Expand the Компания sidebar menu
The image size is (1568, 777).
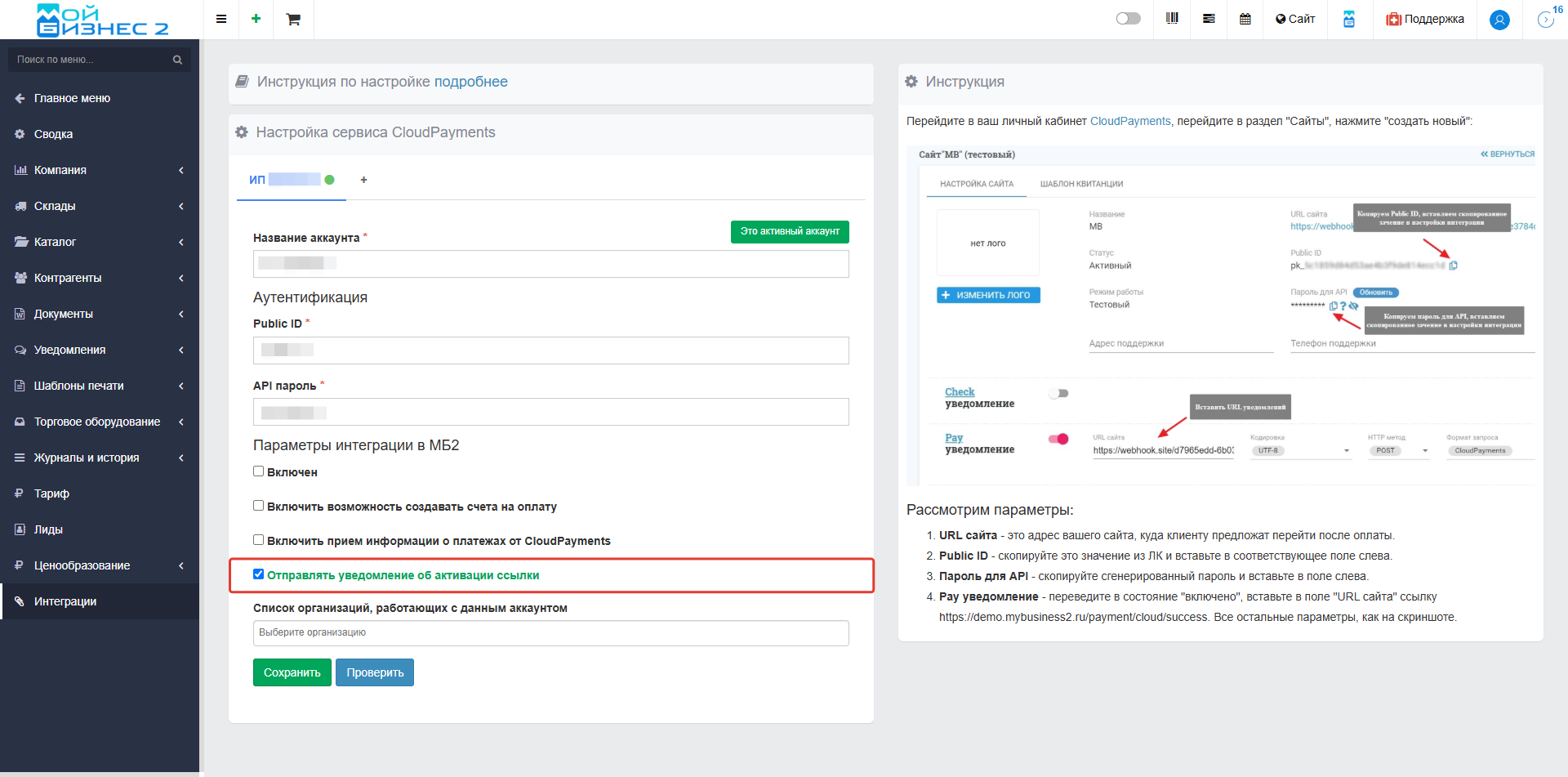click(x=99, y=170)
